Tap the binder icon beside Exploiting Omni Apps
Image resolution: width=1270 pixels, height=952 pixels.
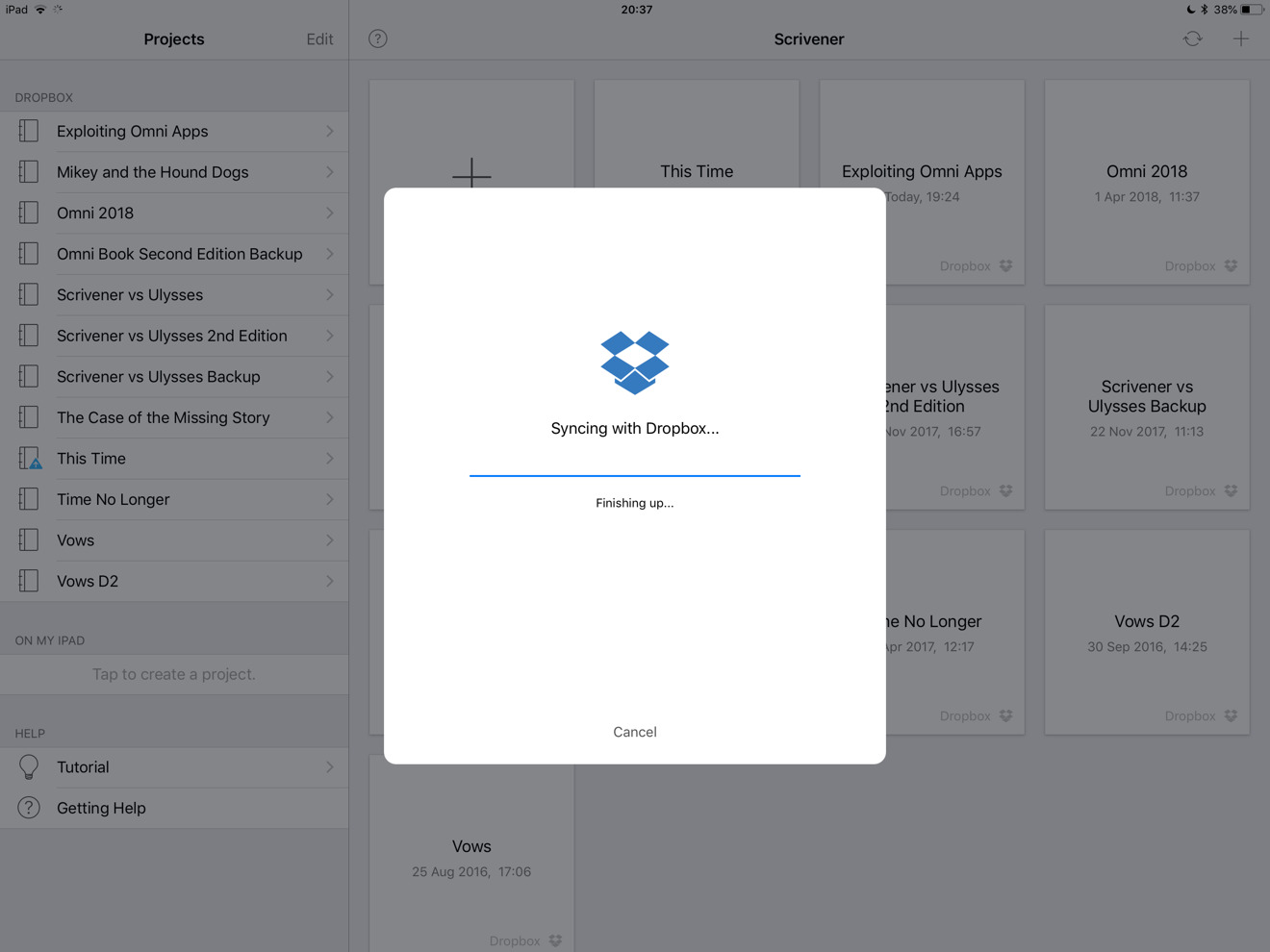click(29, 131)
